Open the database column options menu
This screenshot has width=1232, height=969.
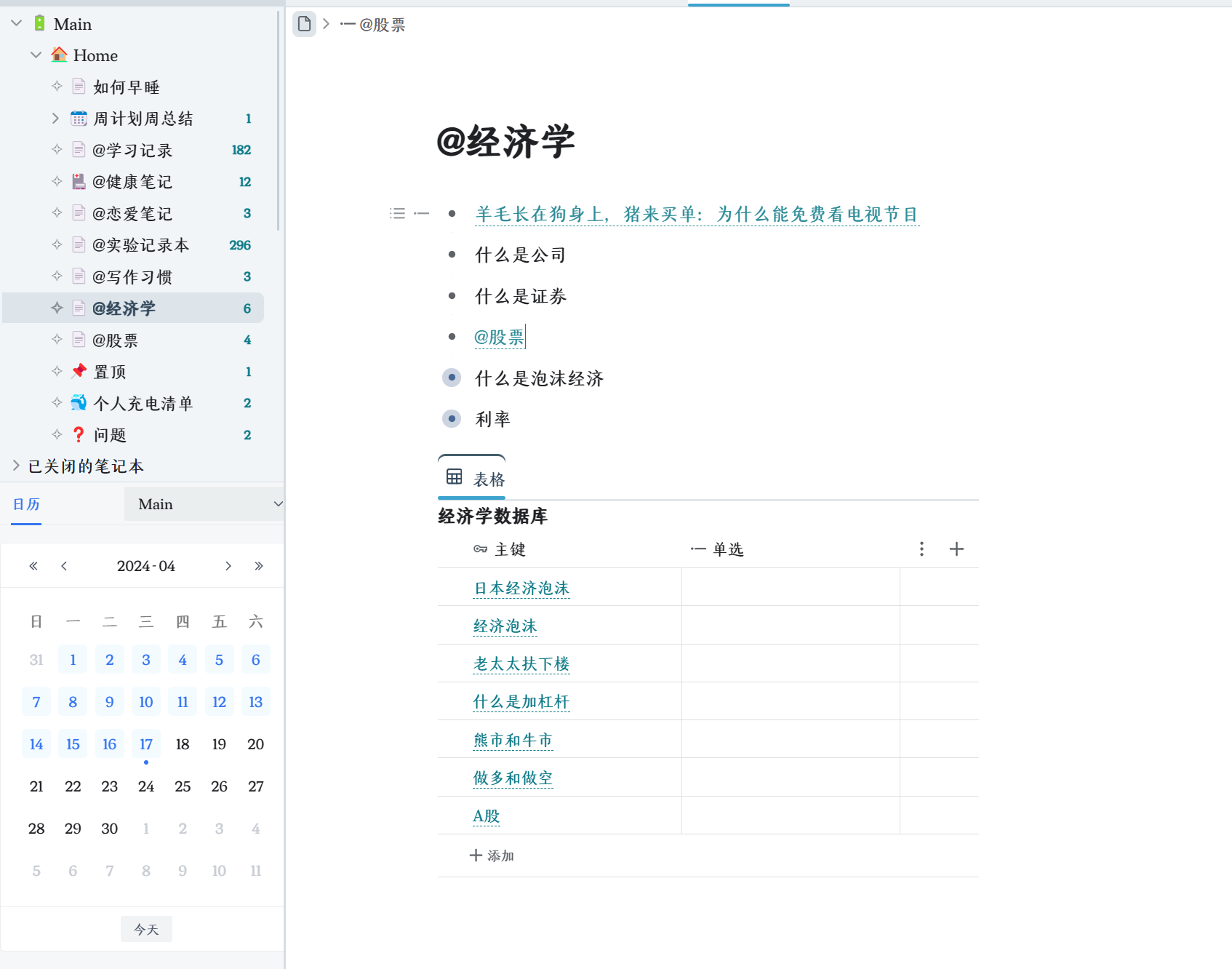(921, 549)
